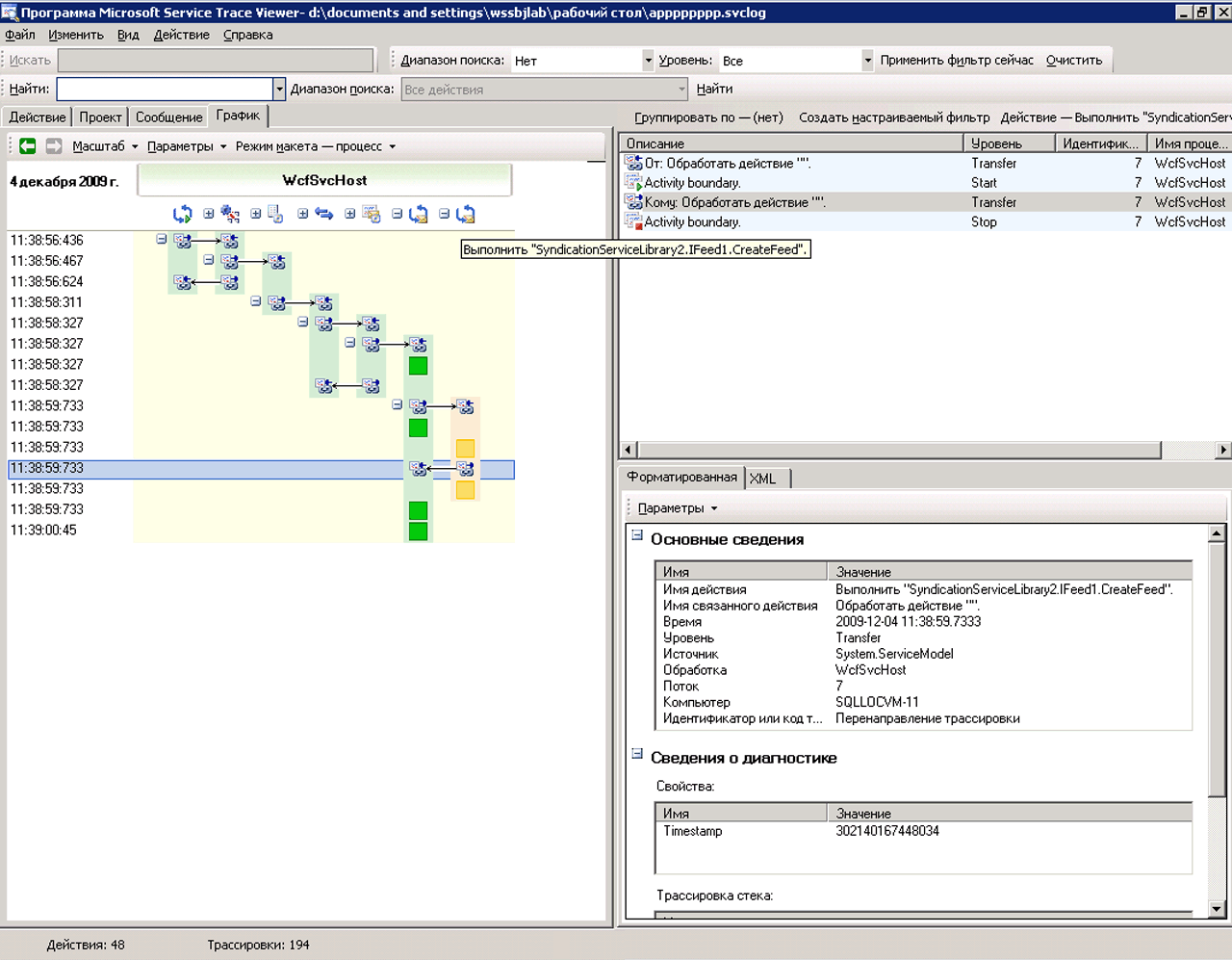Image resolution: width=1232 pixels, height=960 pixels.
Task: Open the 'Масштаб' dropdown
Action: click(x=106, y=146)
